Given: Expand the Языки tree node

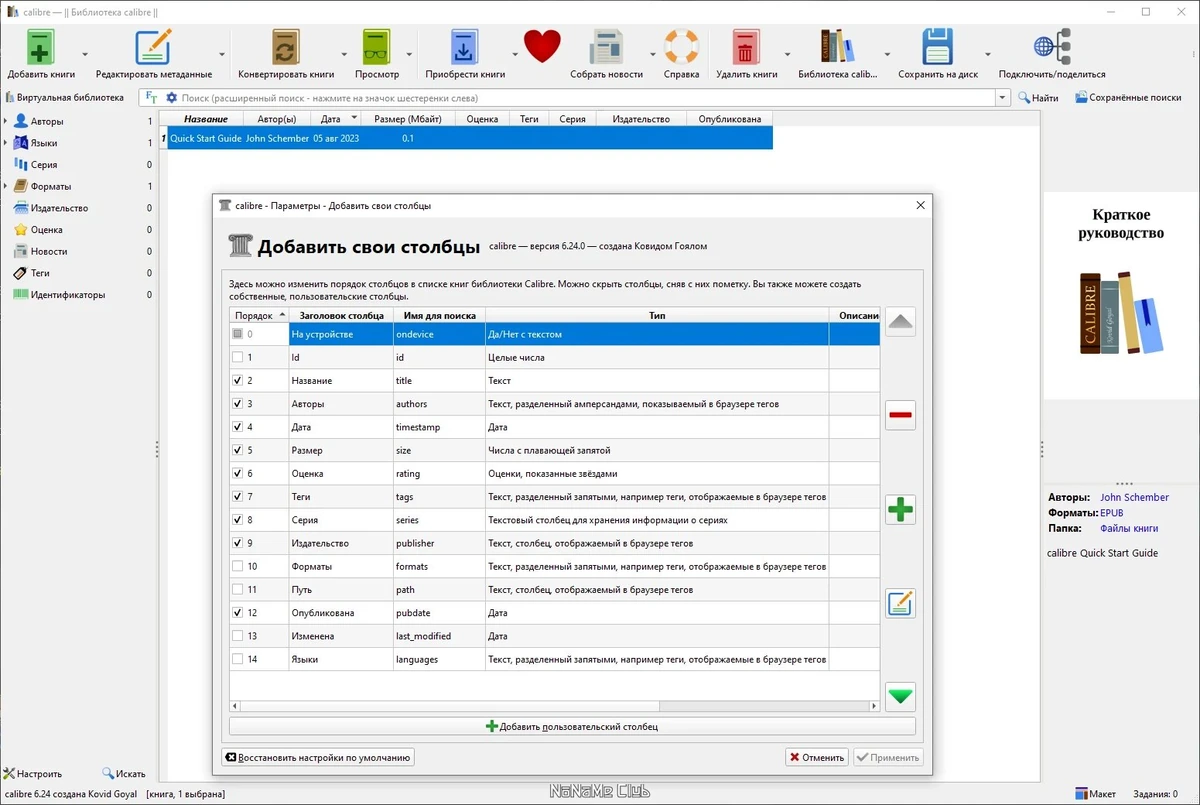Looking at the screenshot, I should [5, 143].
